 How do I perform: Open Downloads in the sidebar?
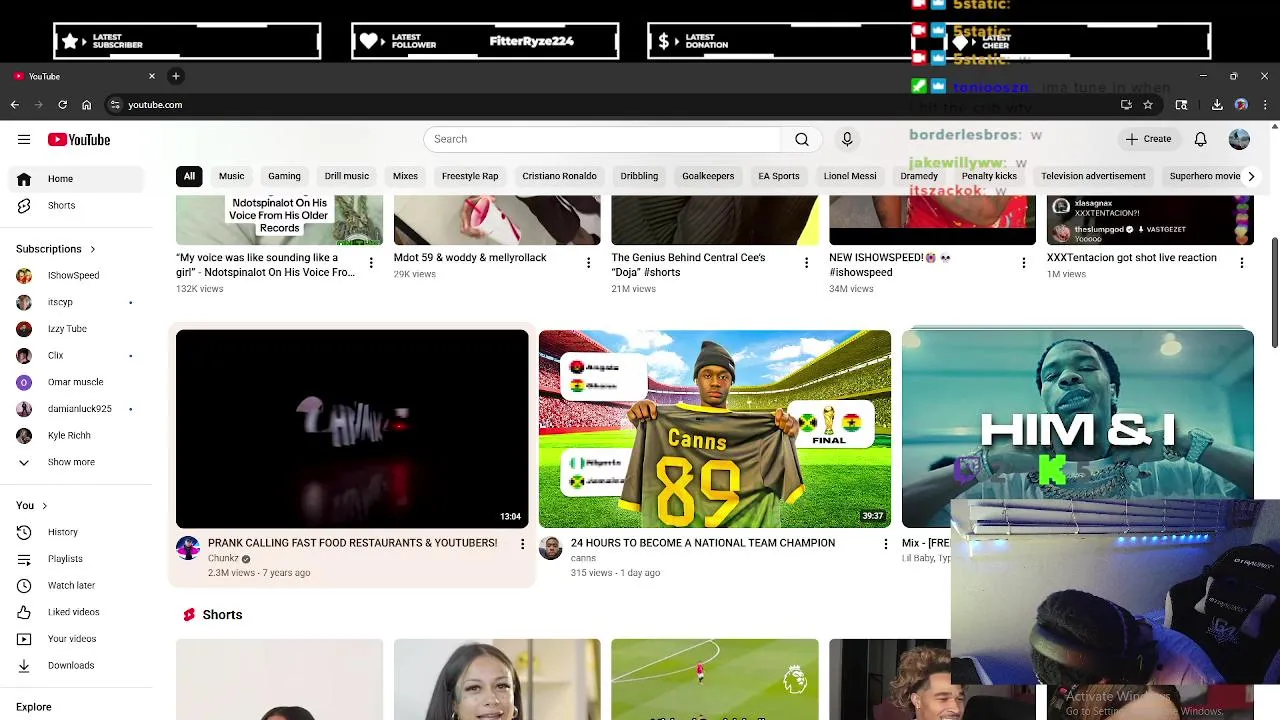click(76, 665)
